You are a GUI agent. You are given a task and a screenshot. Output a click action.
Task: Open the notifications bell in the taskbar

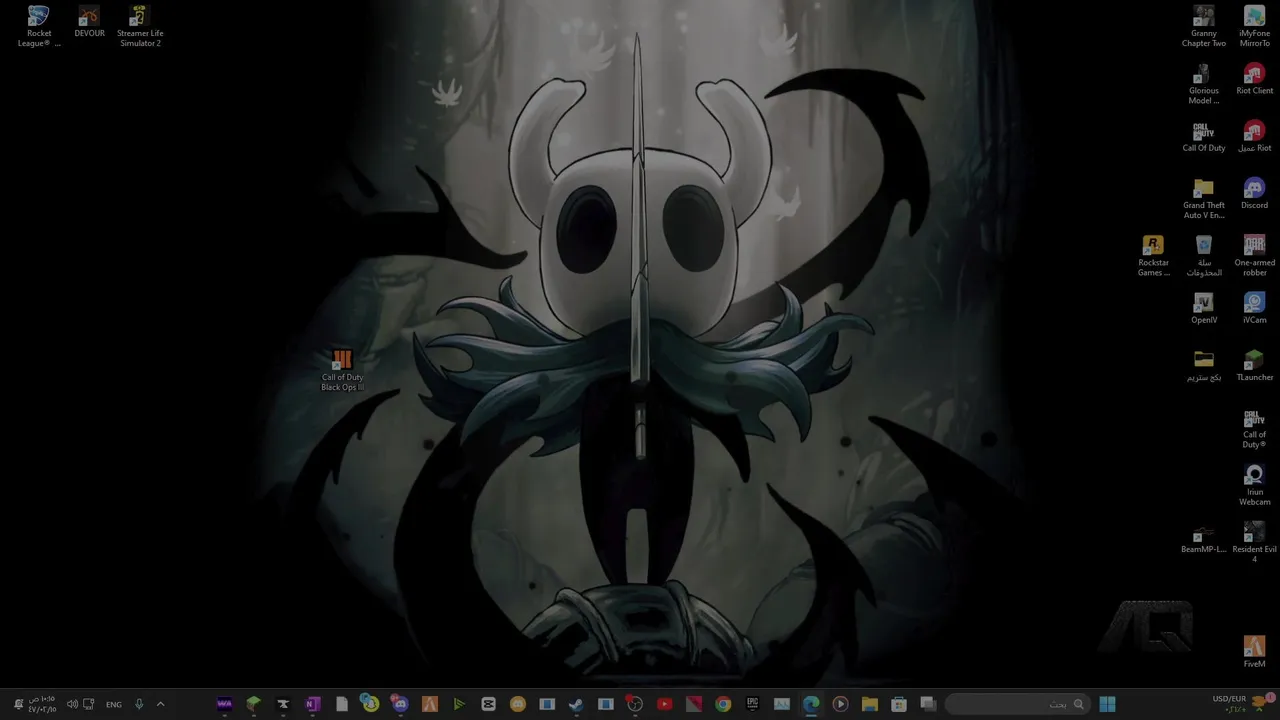point(18,704)
